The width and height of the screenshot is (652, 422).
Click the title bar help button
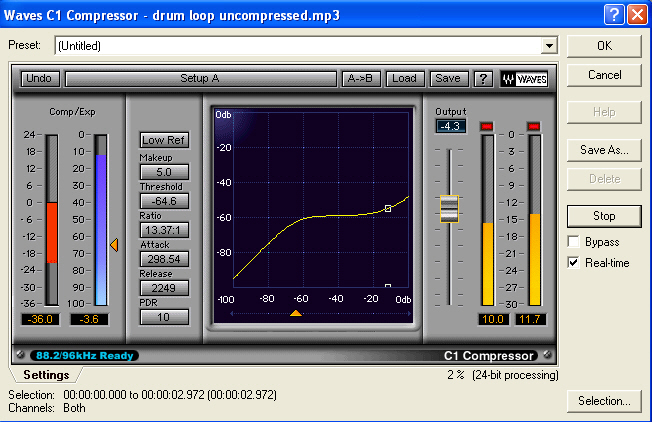click(x=614, y=15)
